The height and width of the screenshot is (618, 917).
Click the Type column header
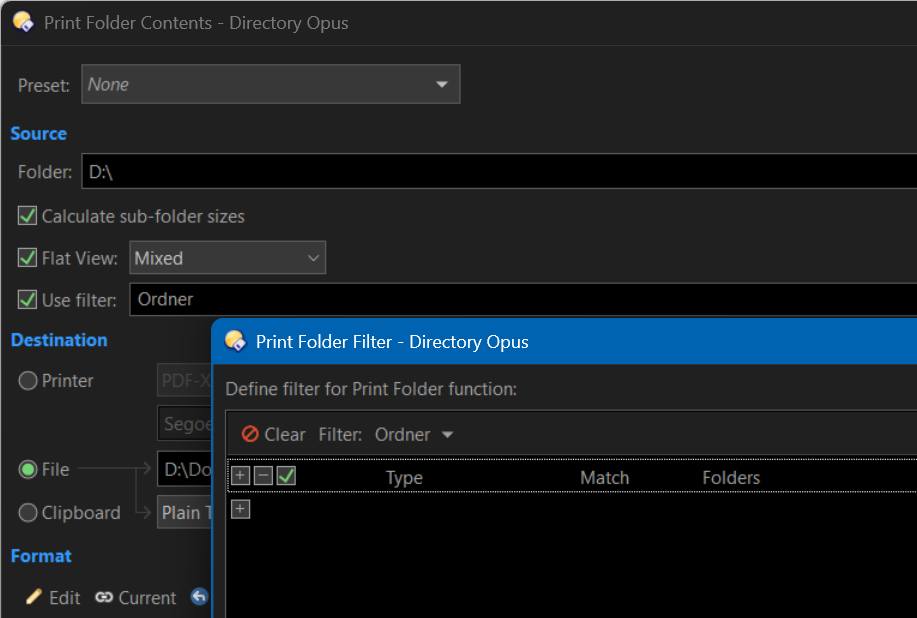coord(404,478)
